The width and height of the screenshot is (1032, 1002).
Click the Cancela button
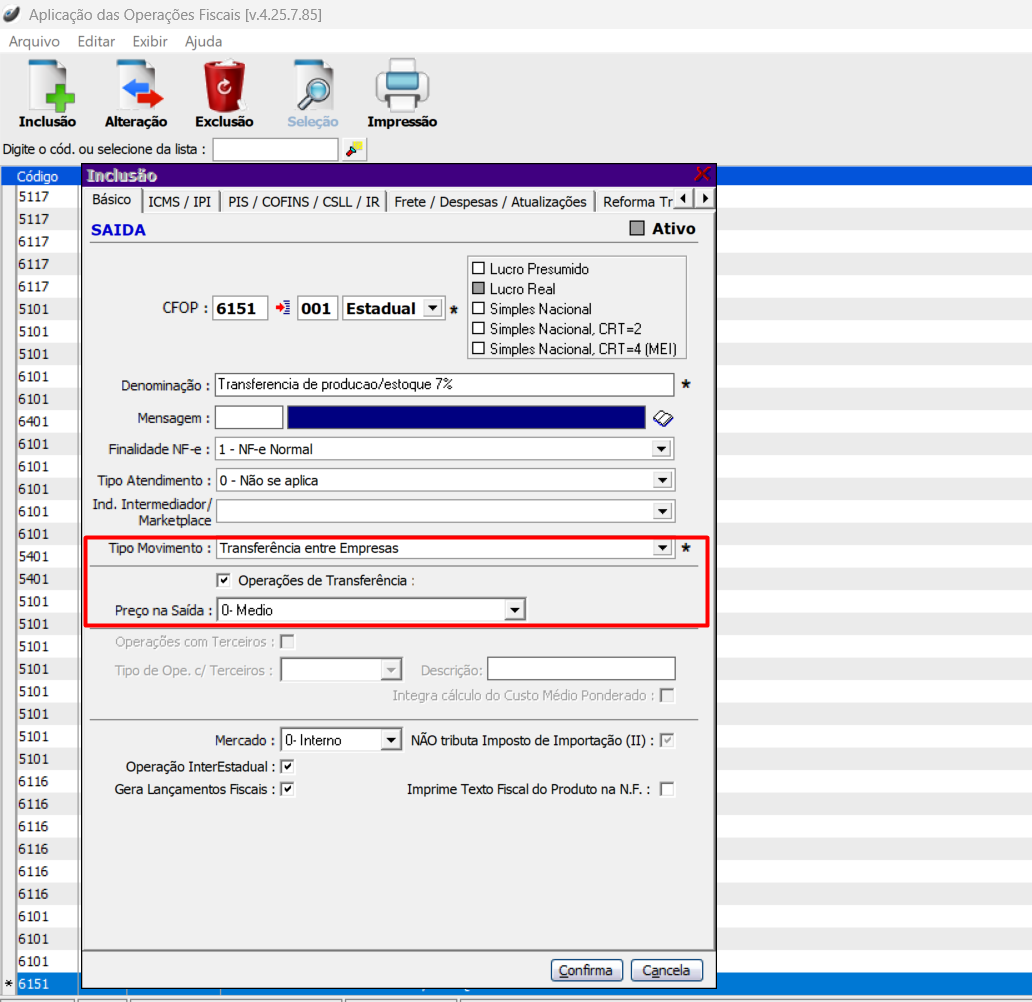(667, 970)
